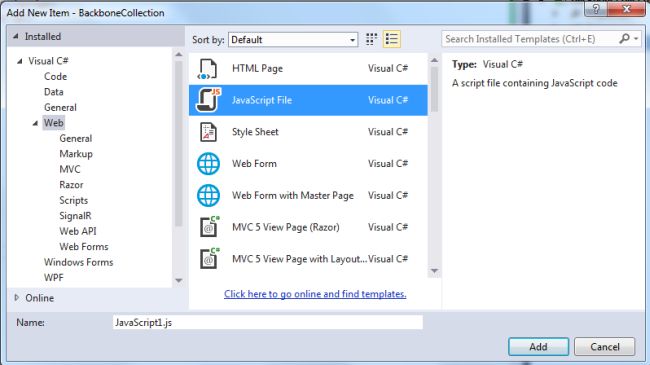Select MVC 5 View Page (Razor) text
The height and width of the screenshot is (365, 650).
(286, 227)
